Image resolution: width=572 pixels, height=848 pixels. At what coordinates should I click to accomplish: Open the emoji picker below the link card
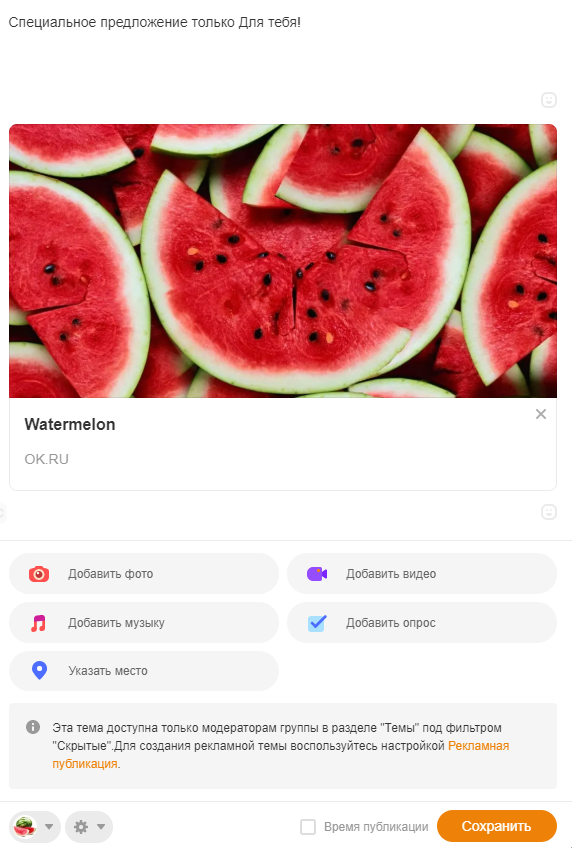pos(549,512)
